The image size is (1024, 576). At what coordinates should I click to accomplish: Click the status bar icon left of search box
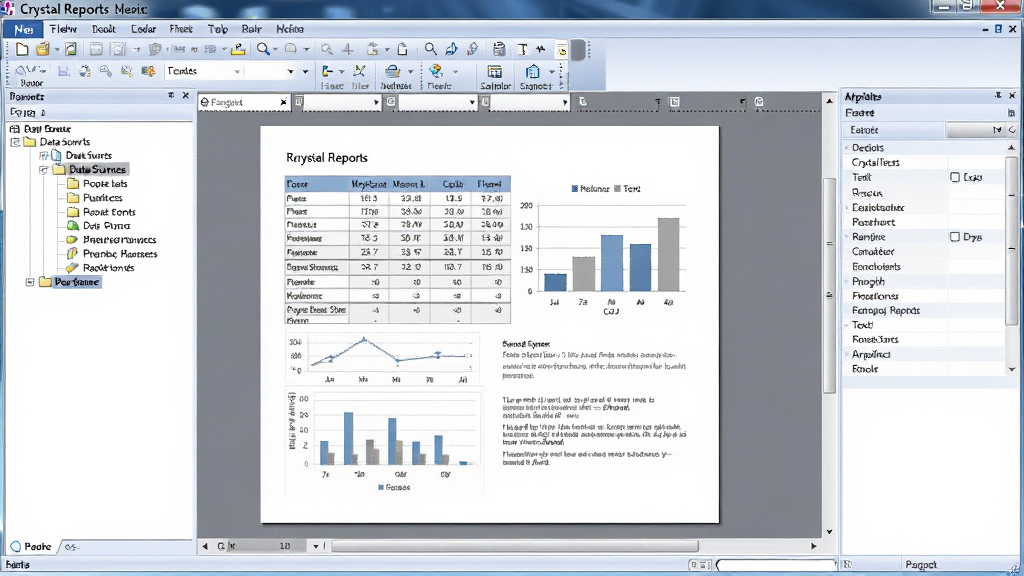click(x=699, y=565)
